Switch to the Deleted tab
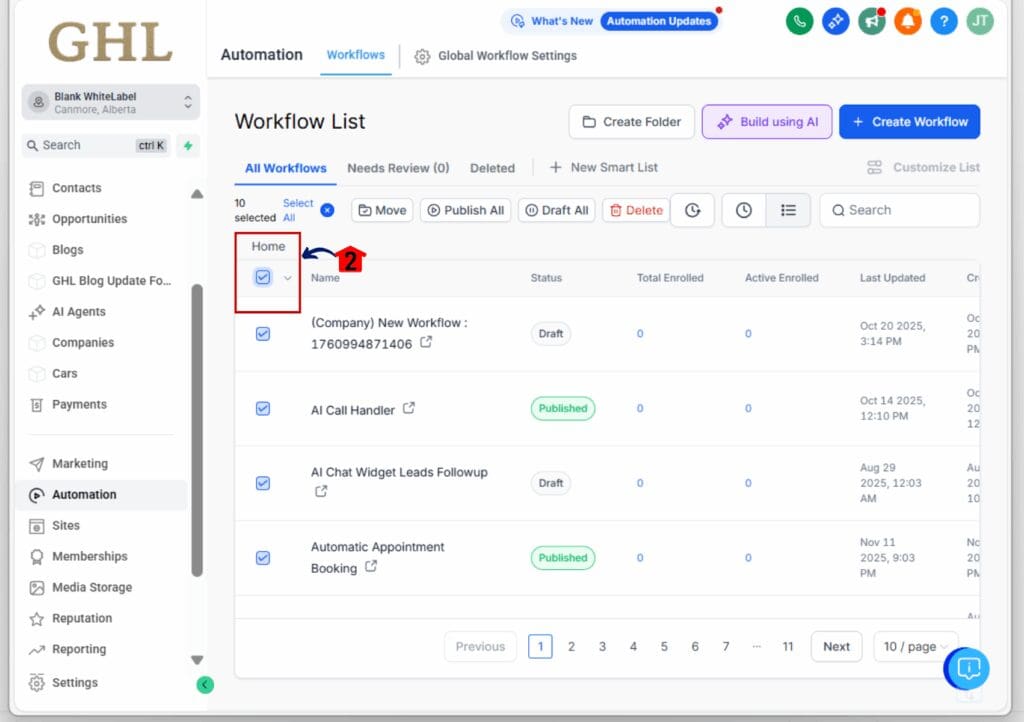Screen dimensions: 1024x722 pyautogui.click(x=492, y=168)
